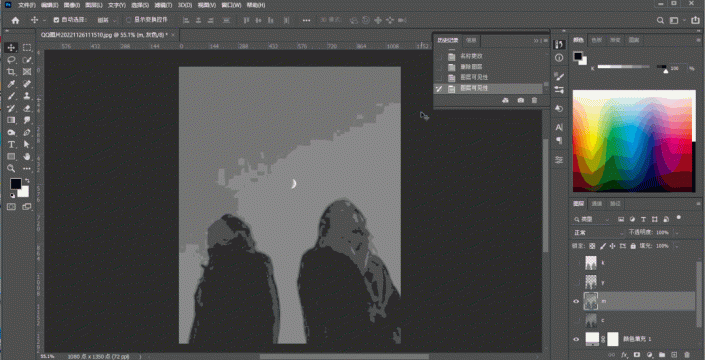Open the blend mode dropdown 正常

598,233
